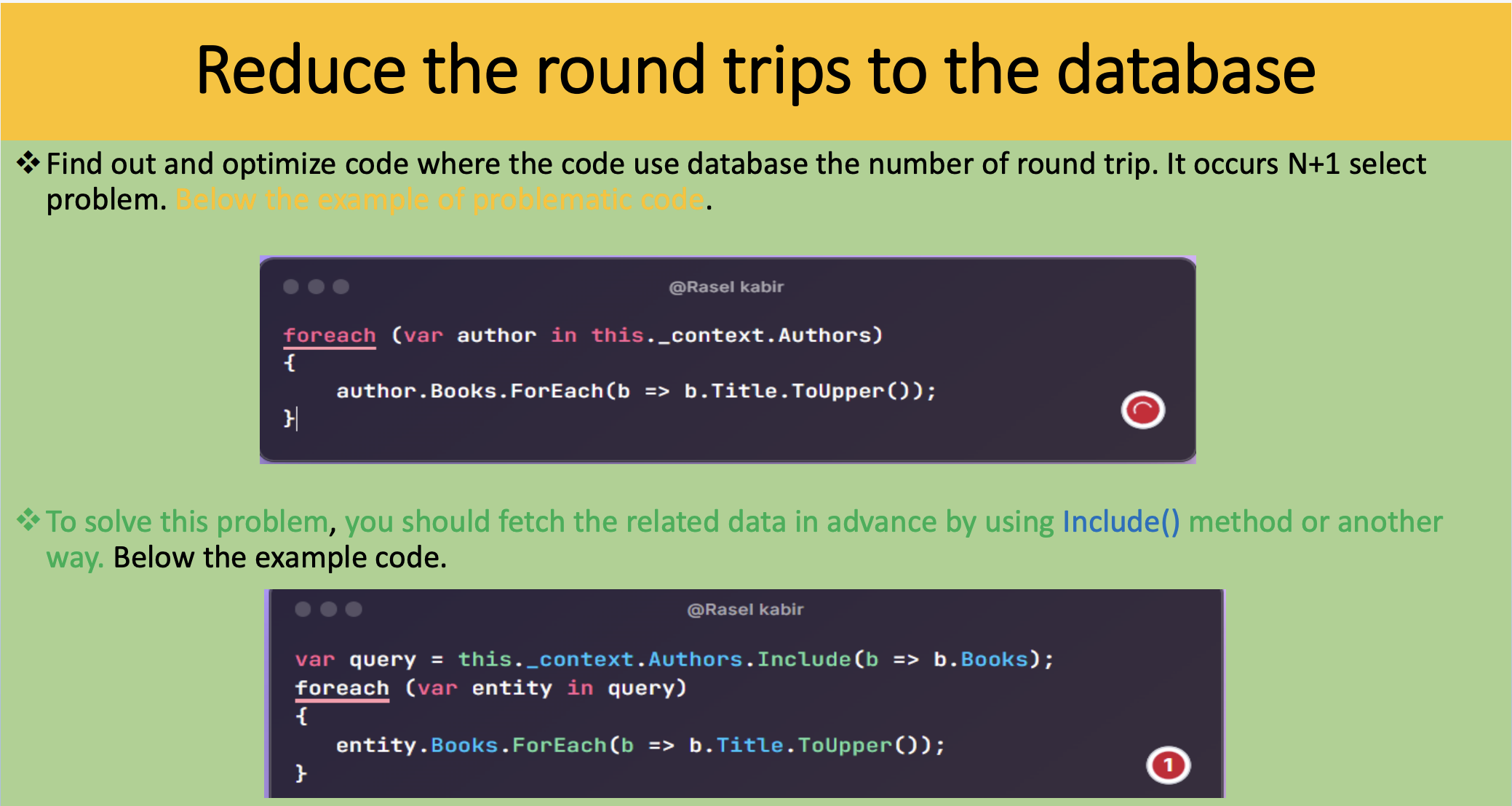The width and height of the screenshot is (1512, 806).
Task: Click the rightmost window dot of the top code block
Action: 341,287
